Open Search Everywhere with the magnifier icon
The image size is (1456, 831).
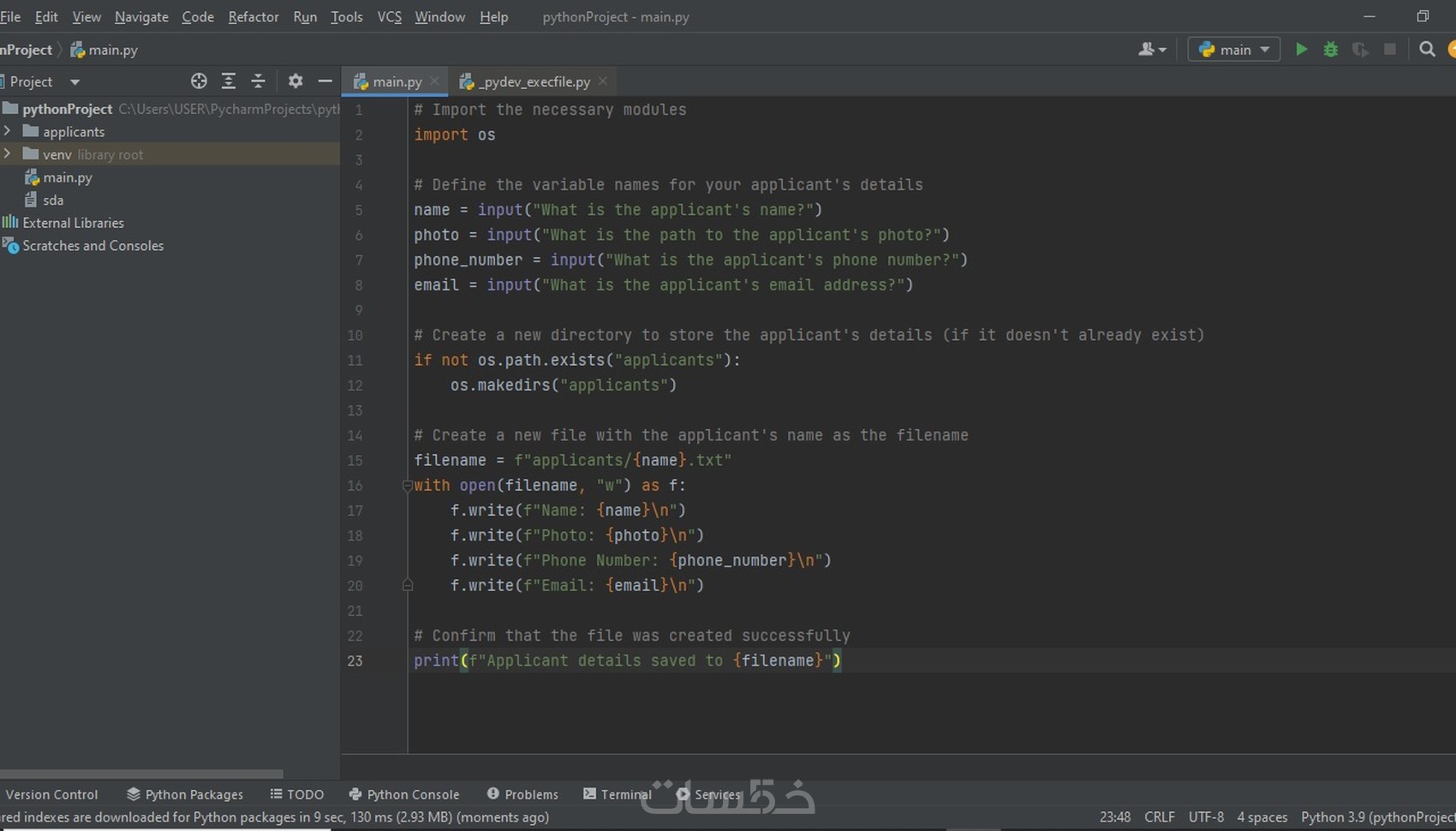click(1427, 49)
